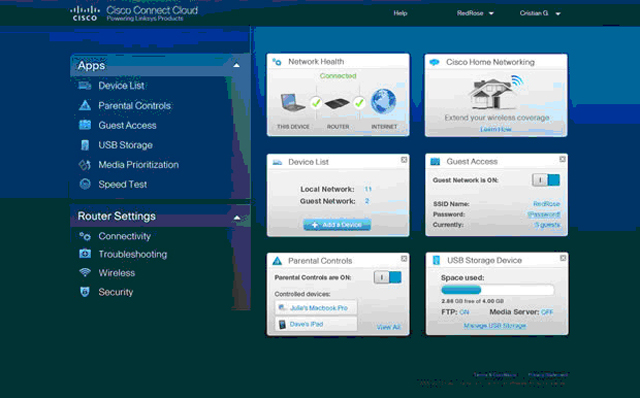Select the Troubleshooting icon in sidebar

[85, 254]
